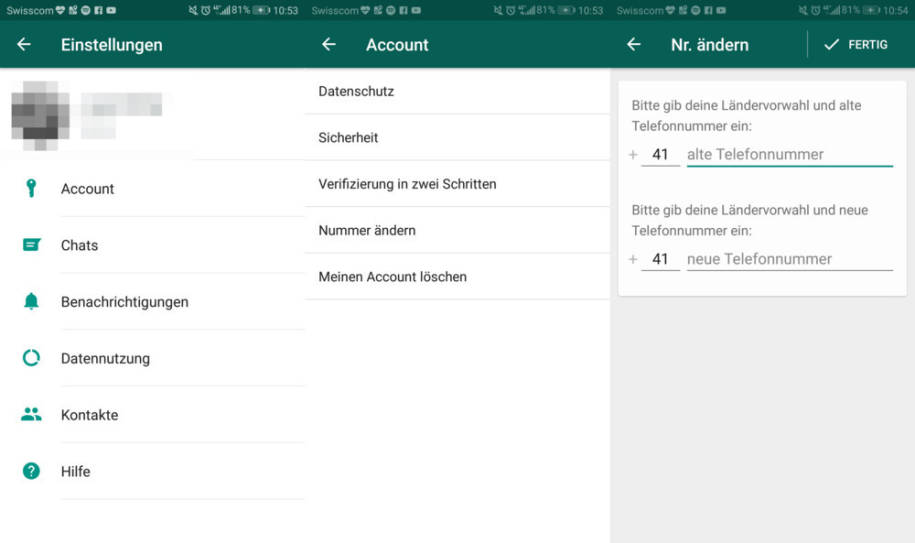
Task: Edit the country code for old number
Action: click(x=660, y=154)
